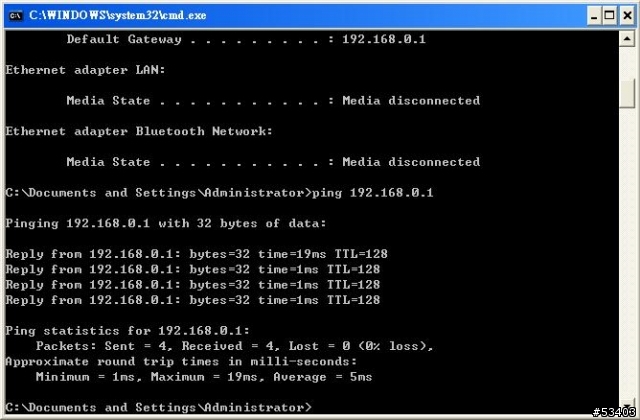The image size is (640, 420).
Task: Click the Default Gateway 192.168.0.1 line
Action: point(246,39)
